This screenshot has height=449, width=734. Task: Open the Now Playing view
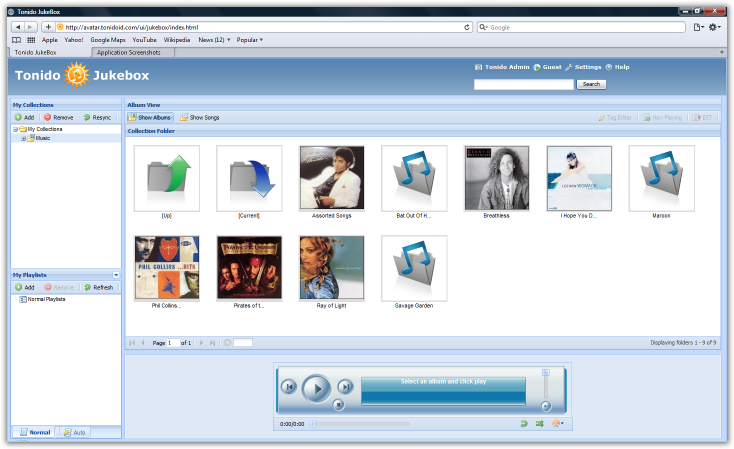[x=662, y=118]
